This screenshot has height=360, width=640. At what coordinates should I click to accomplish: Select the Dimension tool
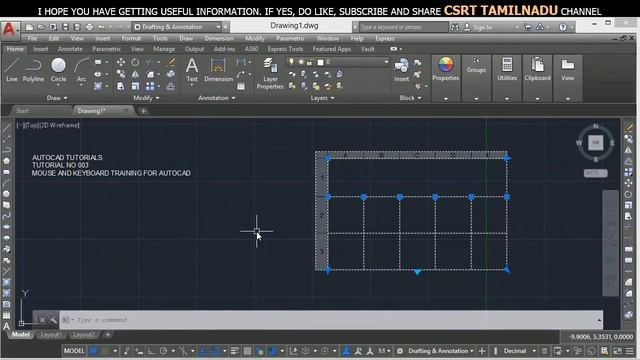click(x=218, y=70)
